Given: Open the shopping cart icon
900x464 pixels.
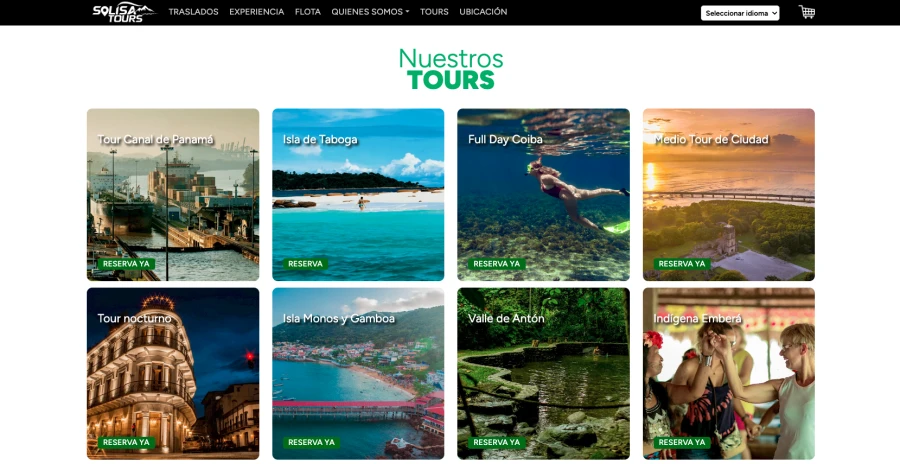Looking at the screenshot, I should (x=806, y=12).
